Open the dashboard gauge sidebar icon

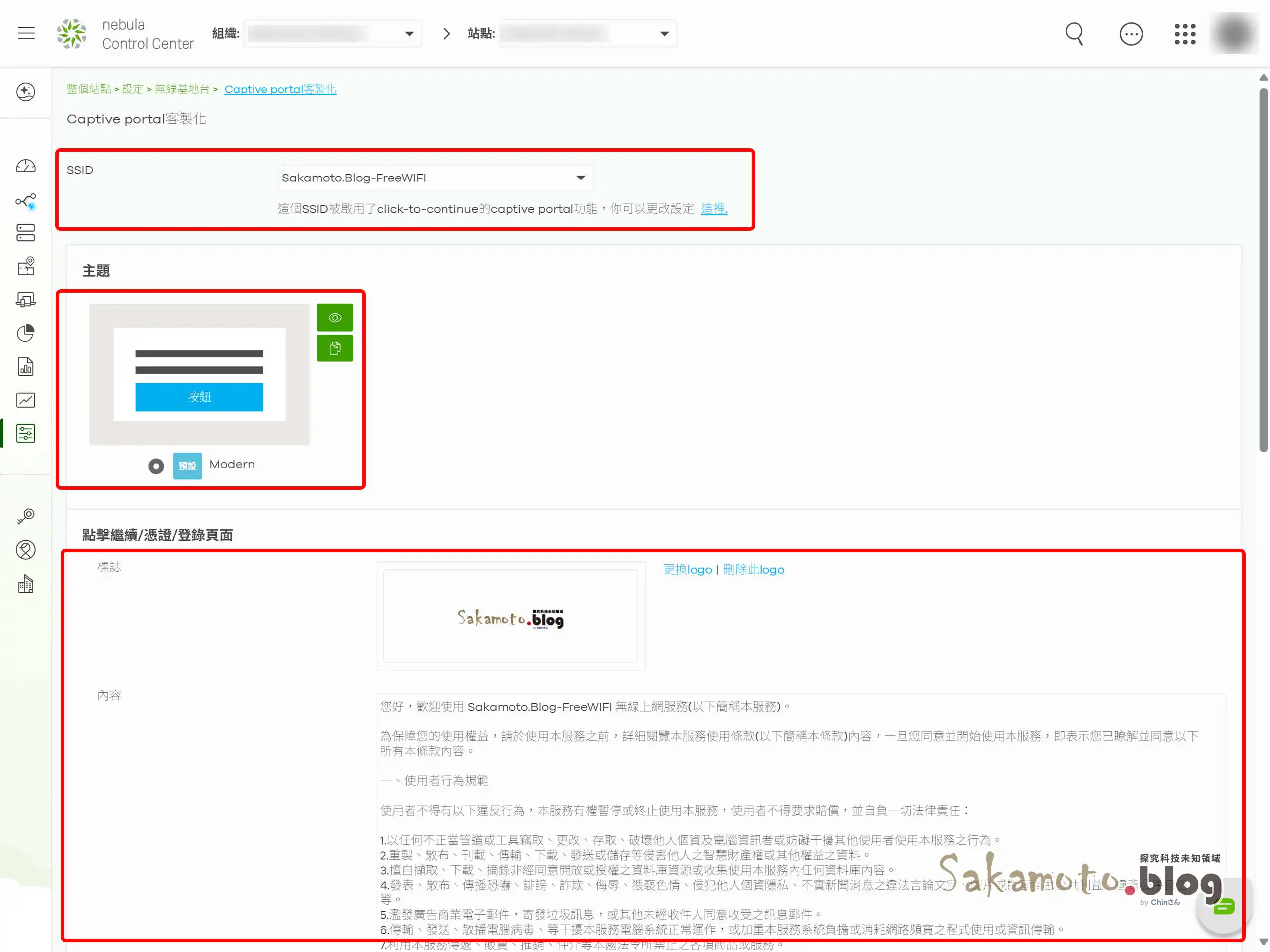point(26,167)
